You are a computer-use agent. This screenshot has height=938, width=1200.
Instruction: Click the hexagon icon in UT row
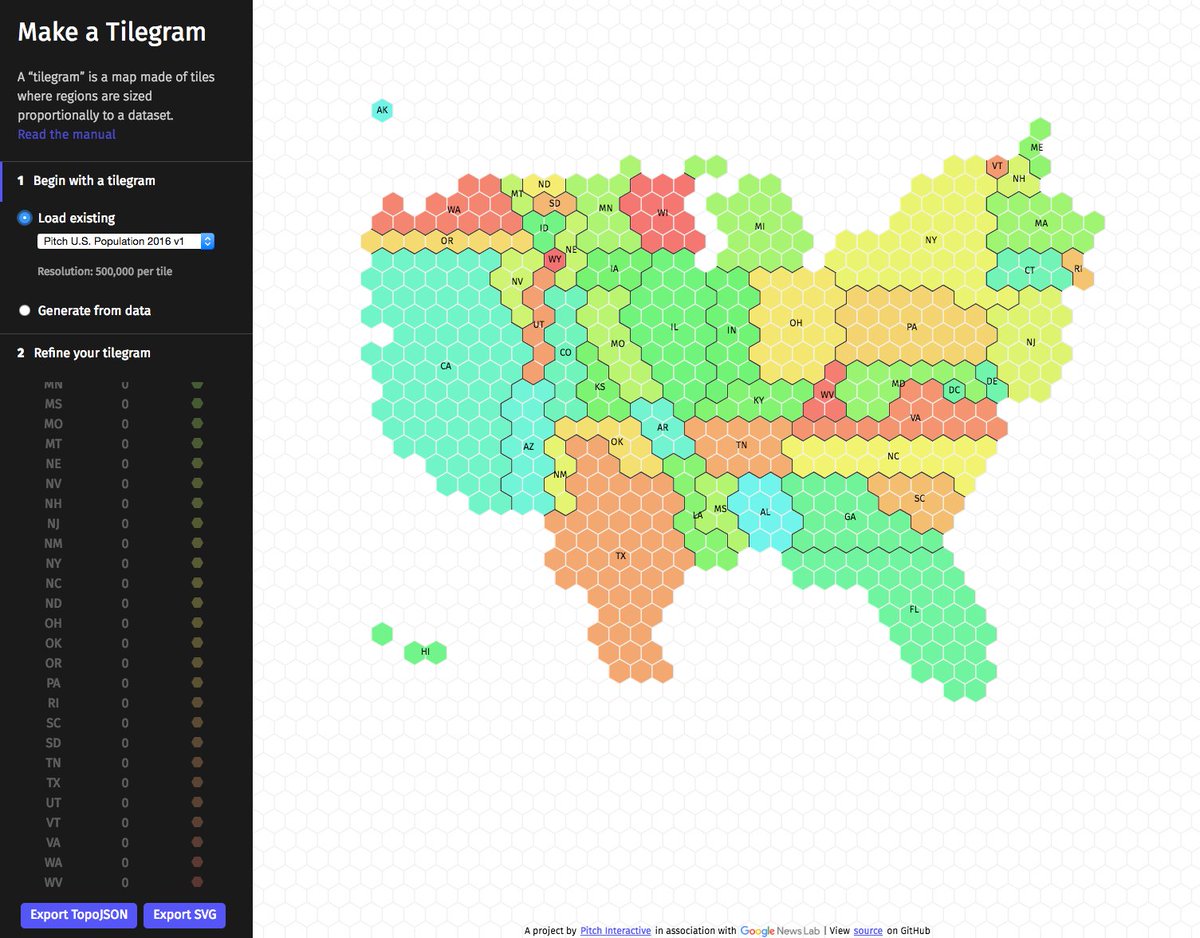pyautogui.click(x=197, y=803)
